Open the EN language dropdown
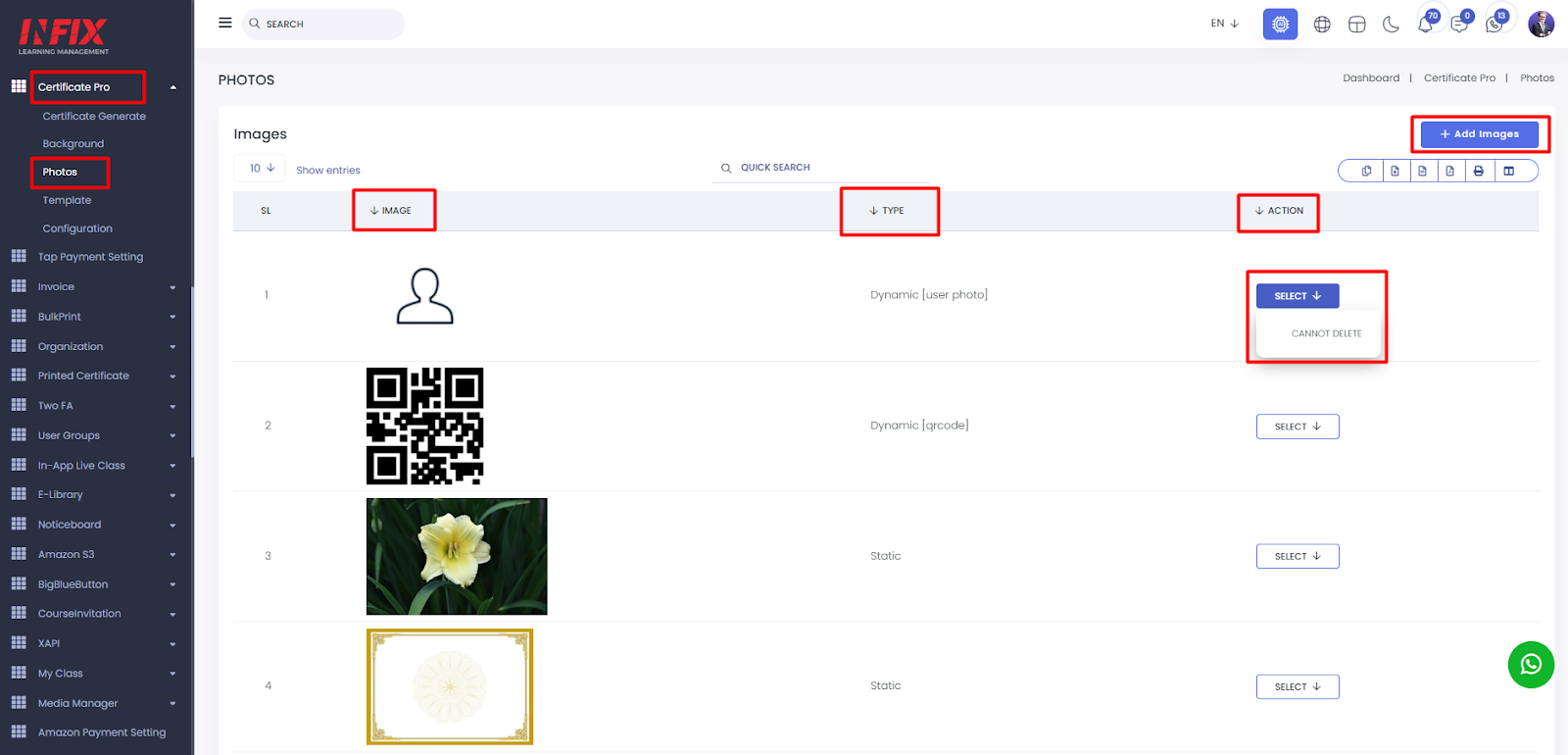This screenshot has height=755, width=1568. [1224, 24]
